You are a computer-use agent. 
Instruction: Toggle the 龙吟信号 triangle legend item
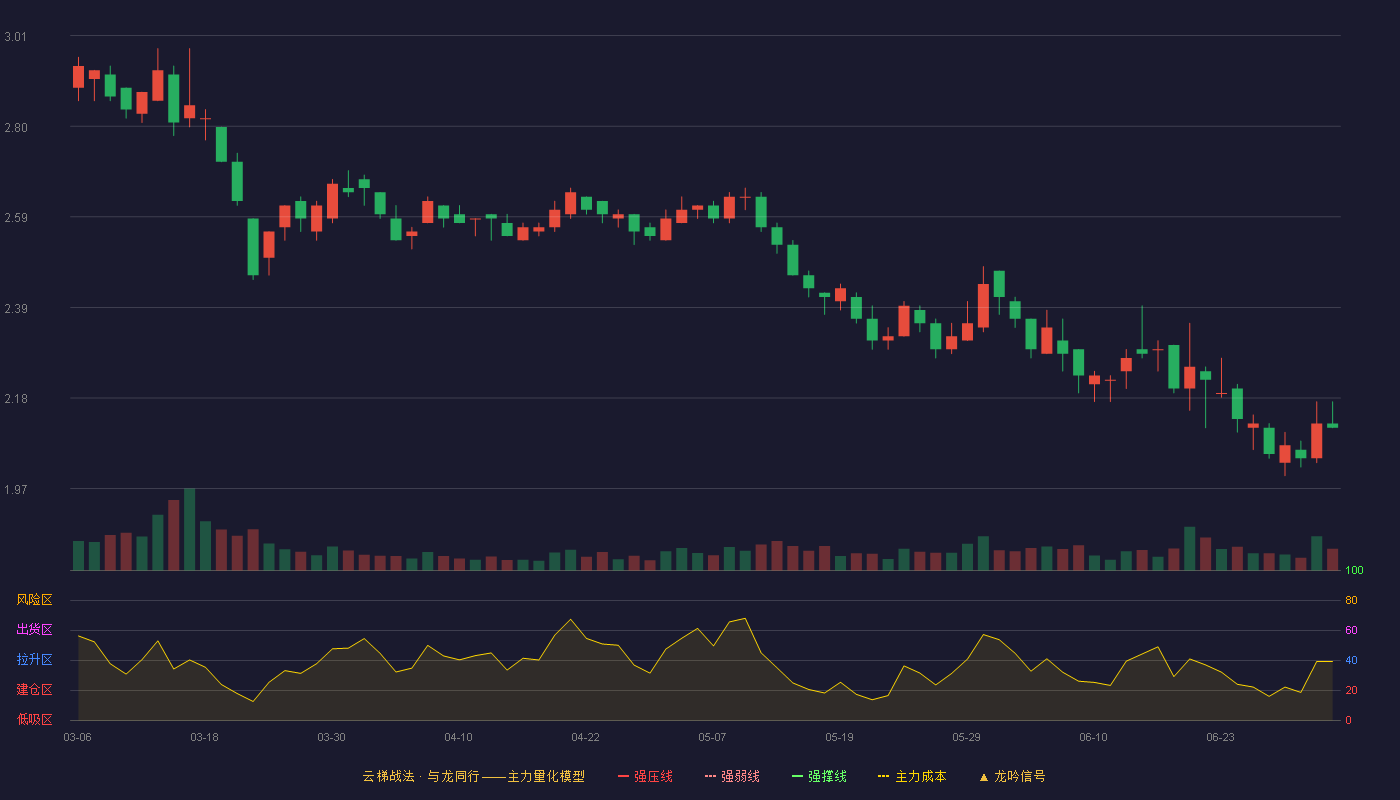(x=1012, y=776)
